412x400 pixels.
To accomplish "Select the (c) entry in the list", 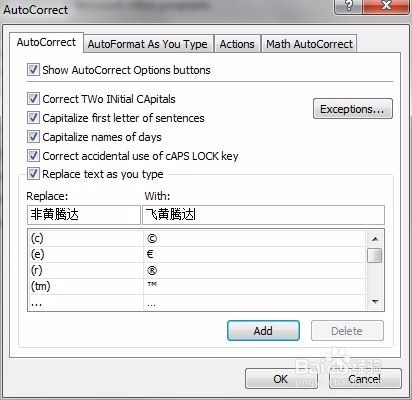I will pyautogui.click(x=197, y=239).
